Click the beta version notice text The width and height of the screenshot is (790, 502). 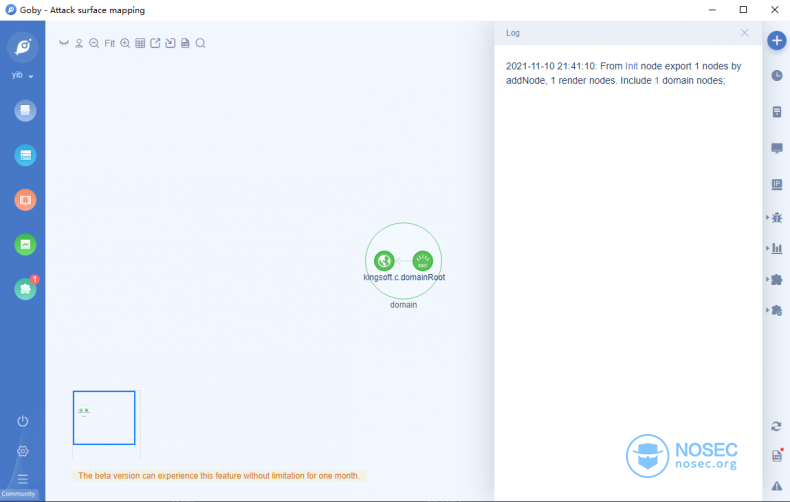(219, 476)
